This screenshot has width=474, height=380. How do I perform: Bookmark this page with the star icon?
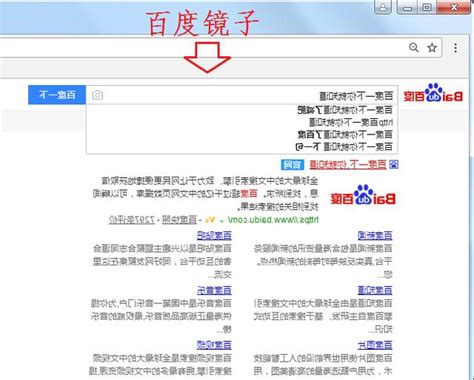tap(432, 48)
